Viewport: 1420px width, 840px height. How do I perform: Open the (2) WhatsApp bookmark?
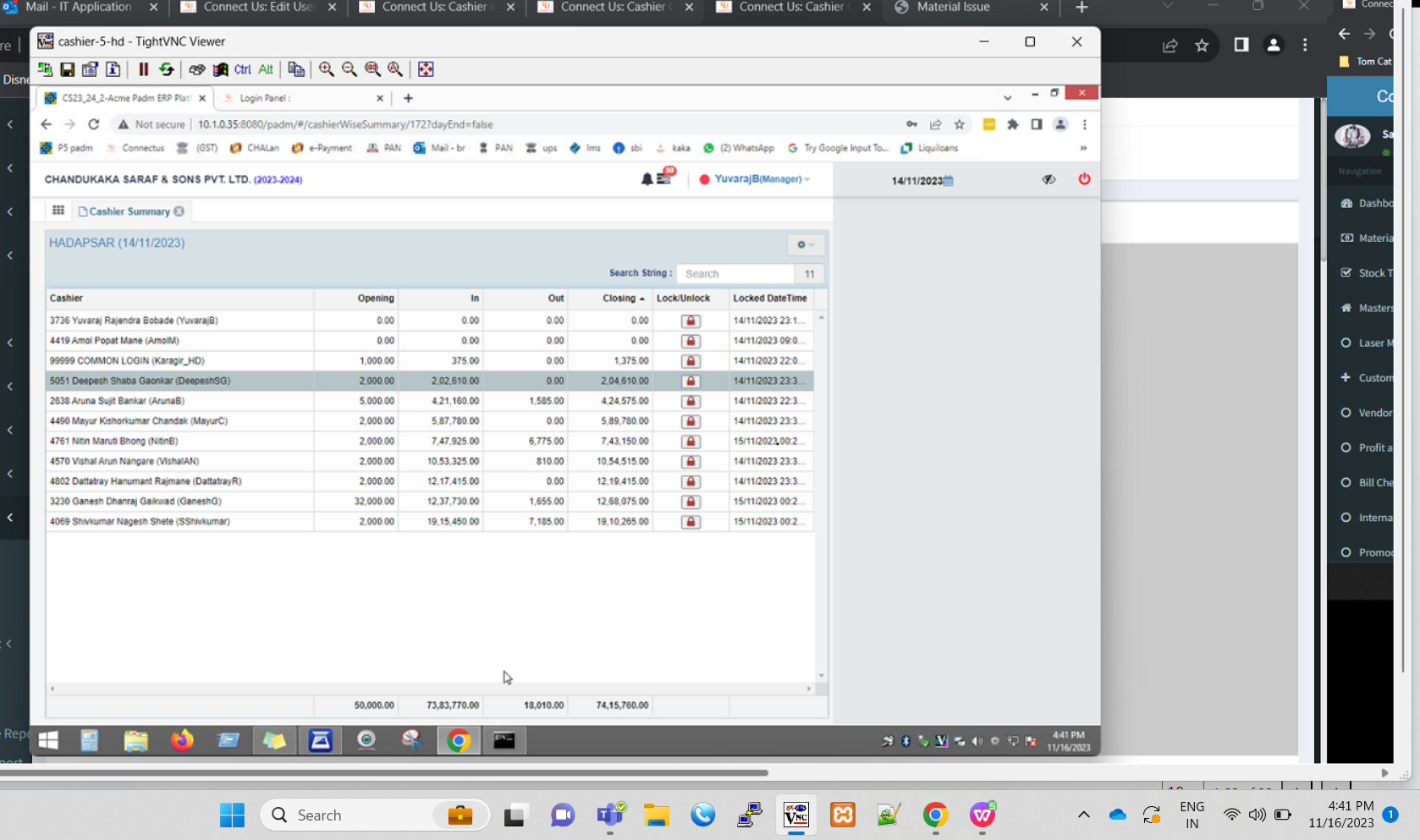click(x=739, y=148)
